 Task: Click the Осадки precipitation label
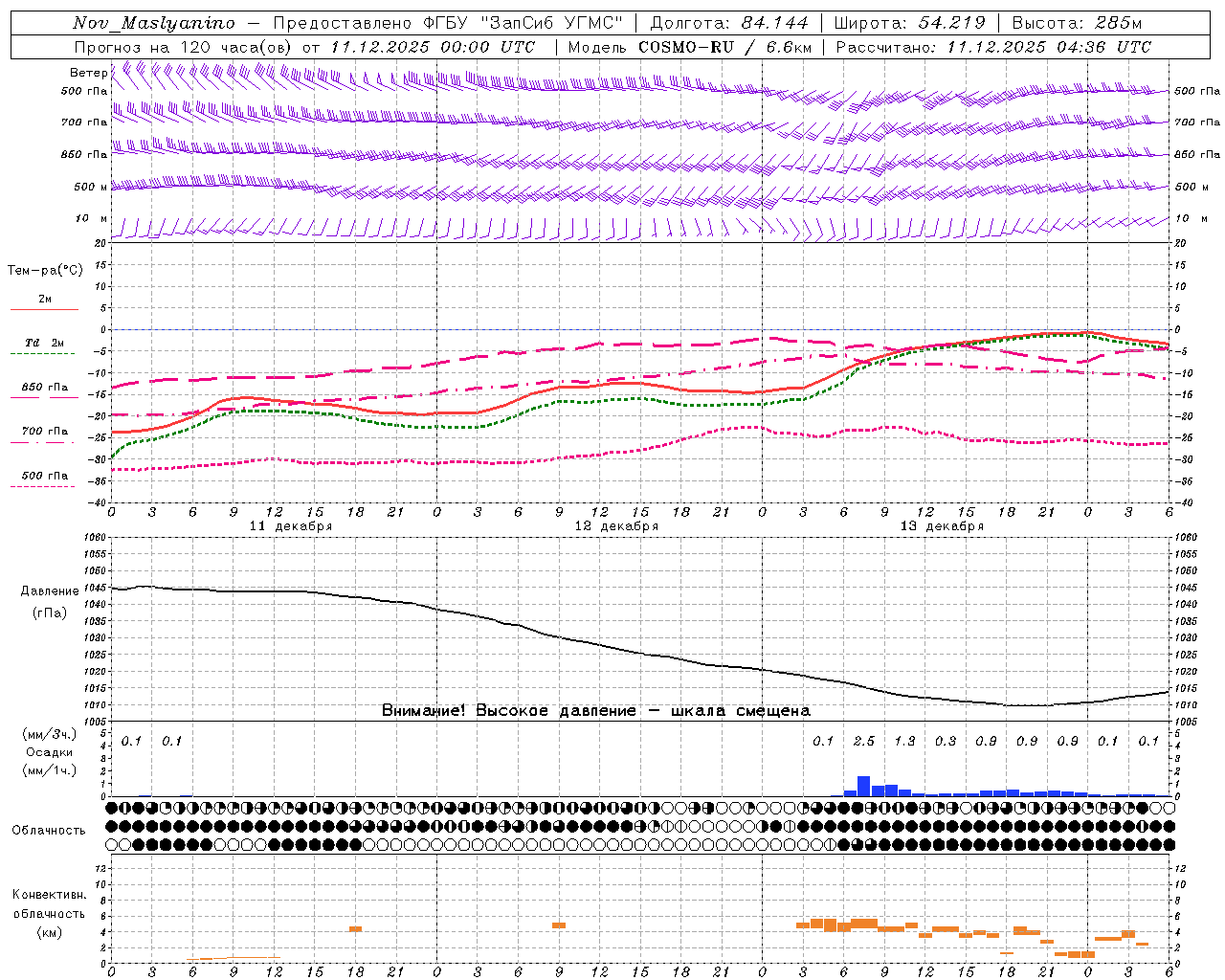(50, 752)
